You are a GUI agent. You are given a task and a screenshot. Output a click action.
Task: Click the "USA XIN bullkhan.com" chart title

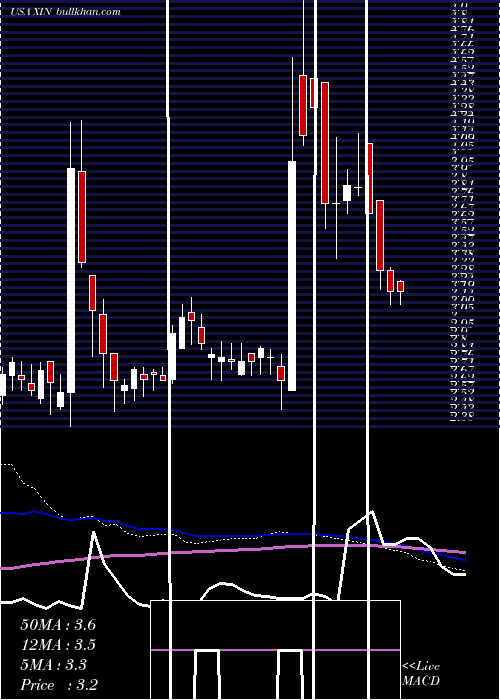(65, 12)
